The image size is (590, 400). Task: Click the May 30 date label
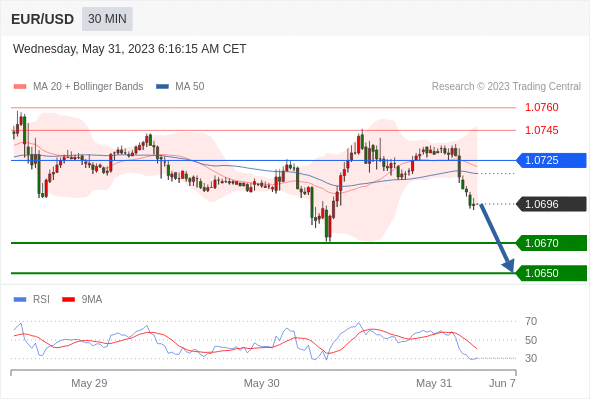point(262,383)
